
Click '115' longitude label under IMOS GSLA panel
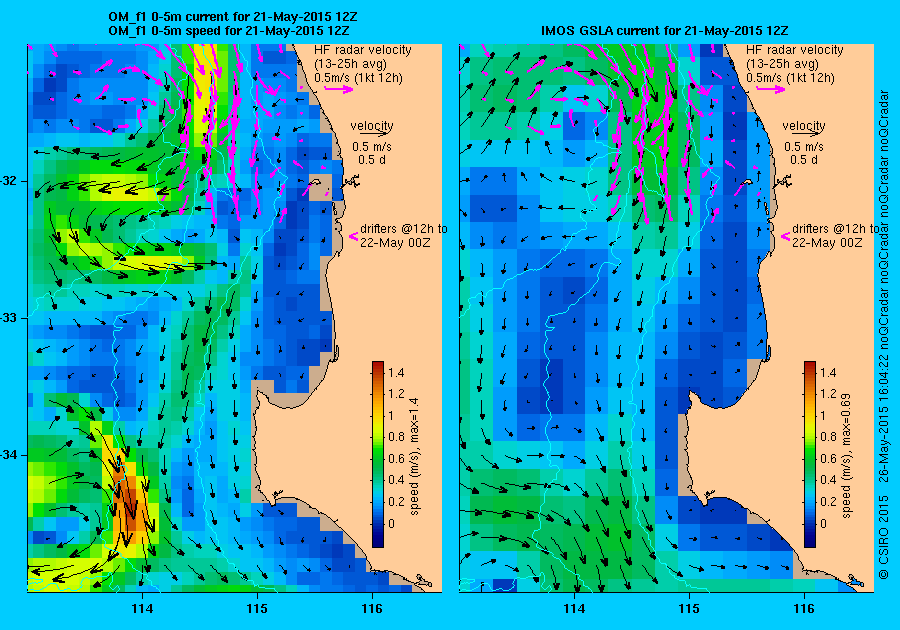(x=689, y=609)
